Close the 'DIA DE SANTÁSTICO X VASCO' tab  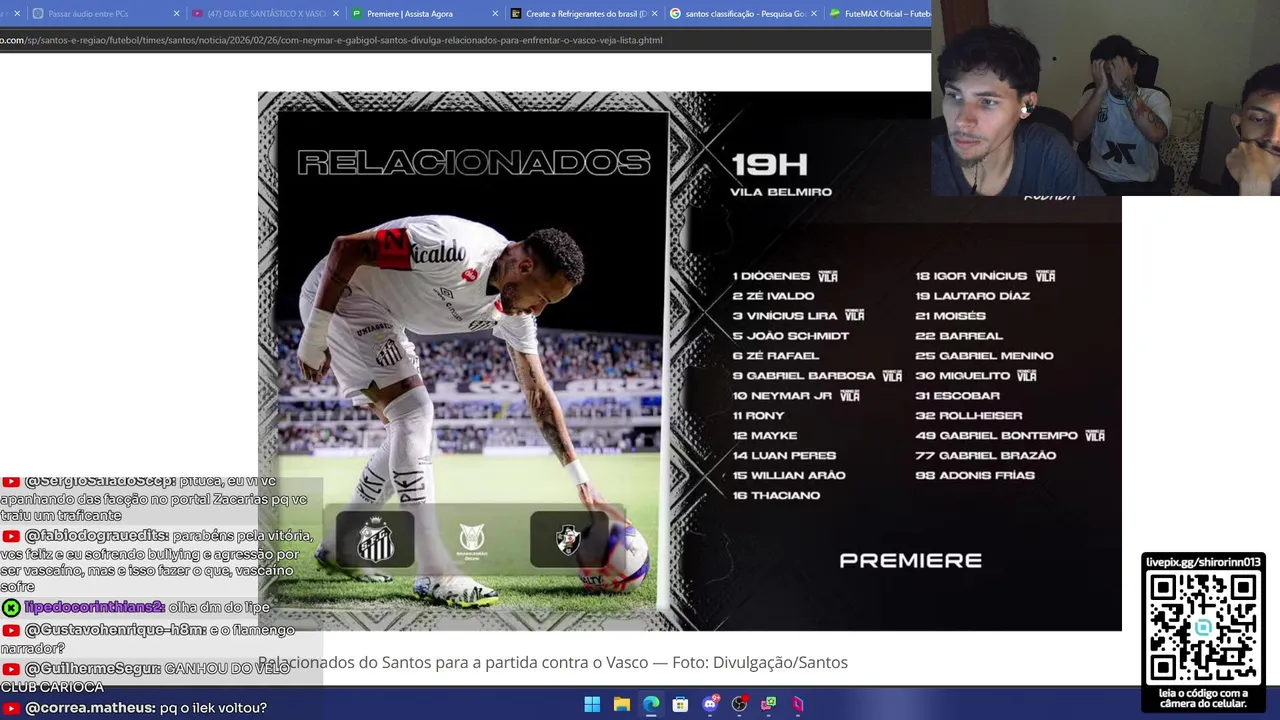tap(335, 14)
